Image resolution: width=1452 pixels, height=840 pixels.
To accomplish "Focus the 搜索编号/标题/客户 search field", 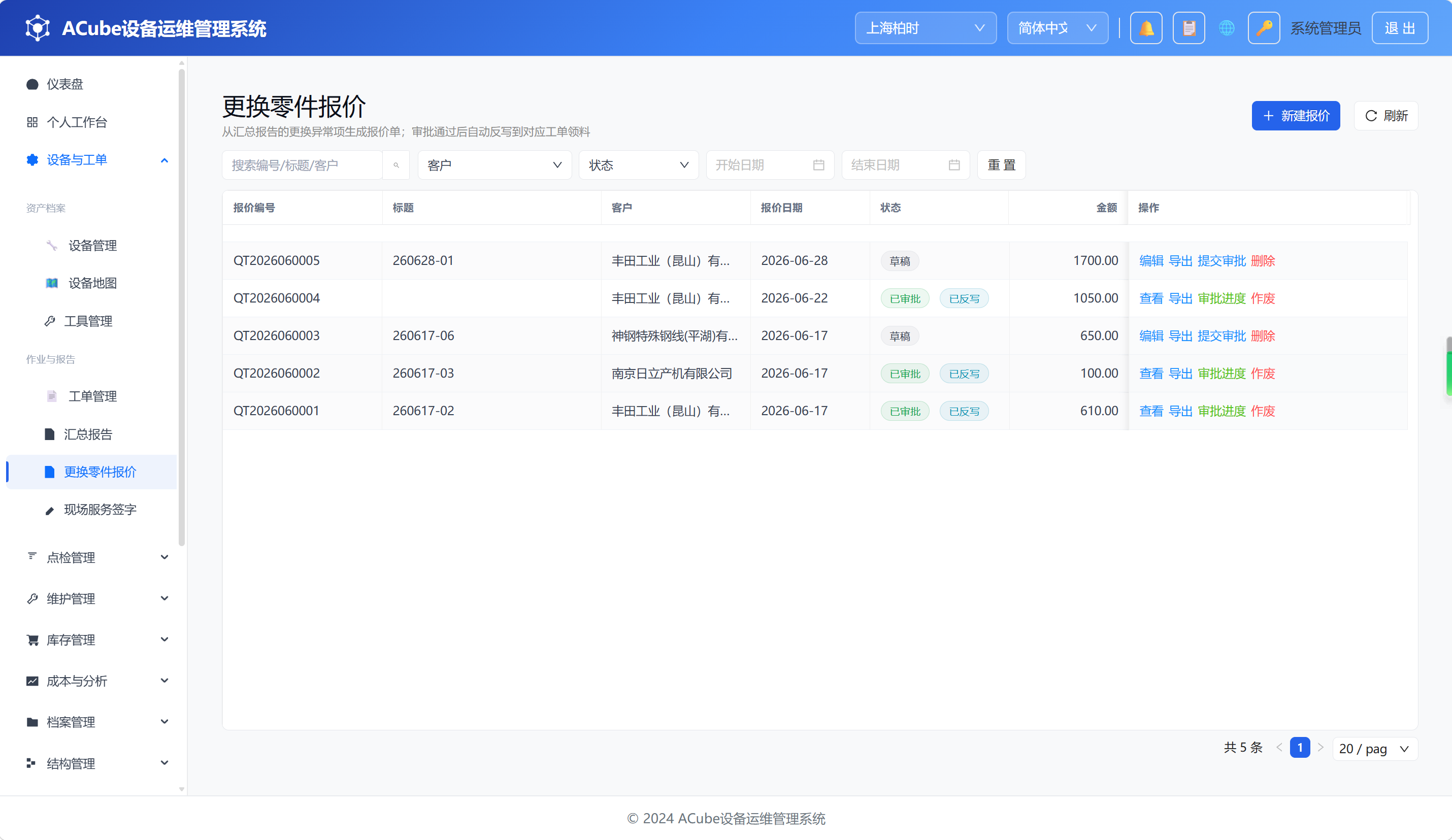I will click(x=303, y=165).
